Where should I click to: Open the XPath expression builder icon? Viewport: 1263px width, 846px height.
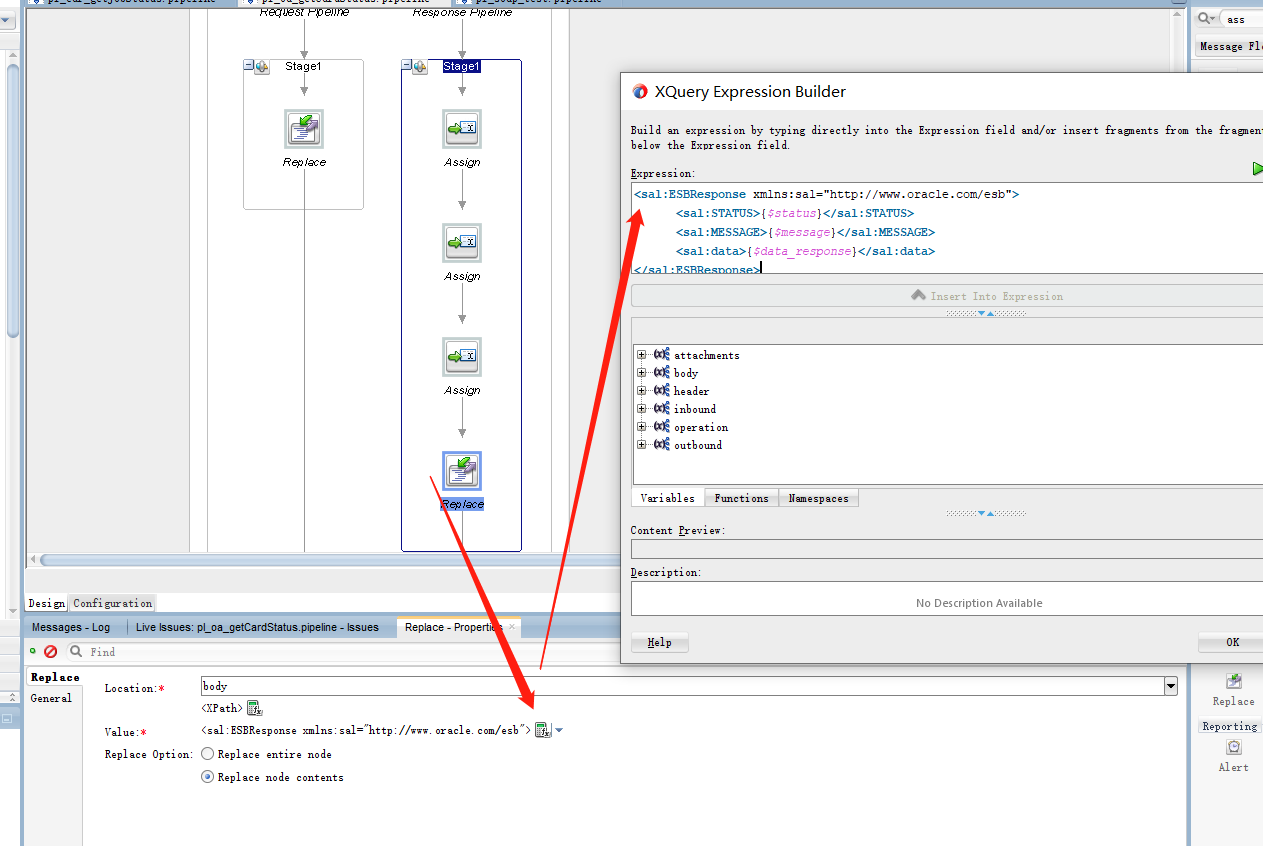pos(254,708)
